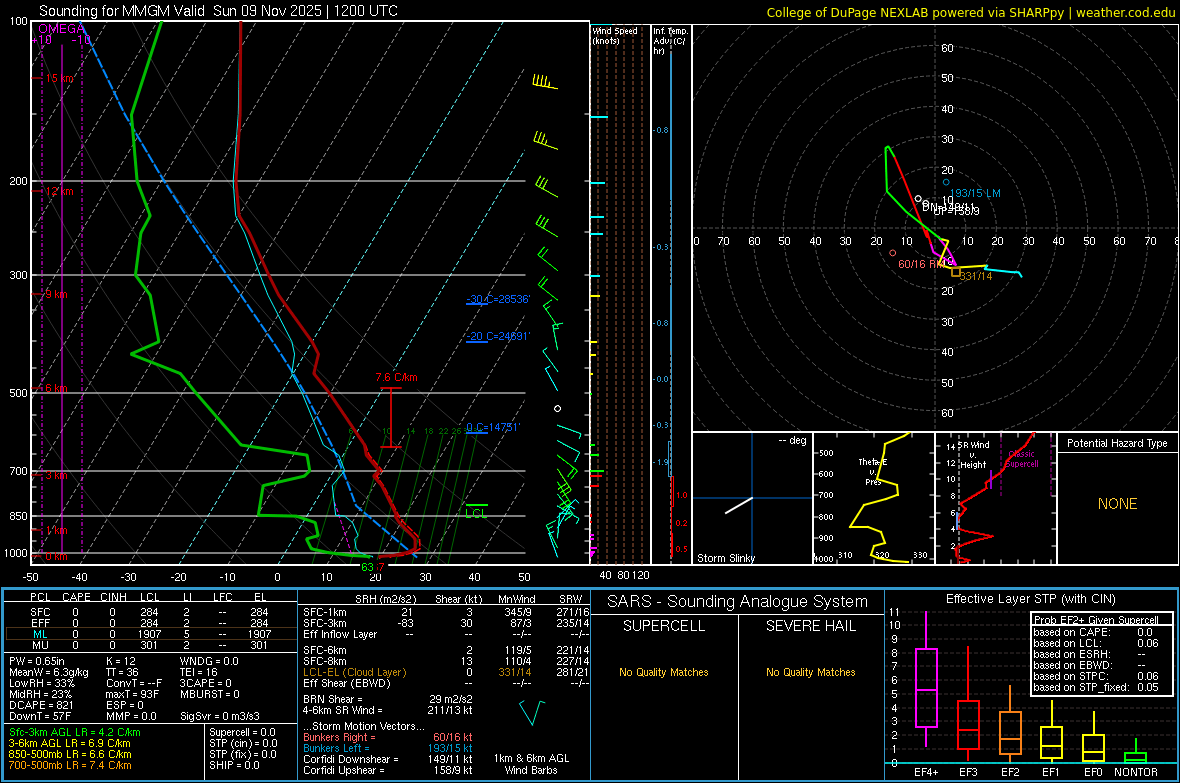Click the 7.6 C/km lapse rate label
The height and width of the screenshot is (783, 1180).
tap(397, 377)
